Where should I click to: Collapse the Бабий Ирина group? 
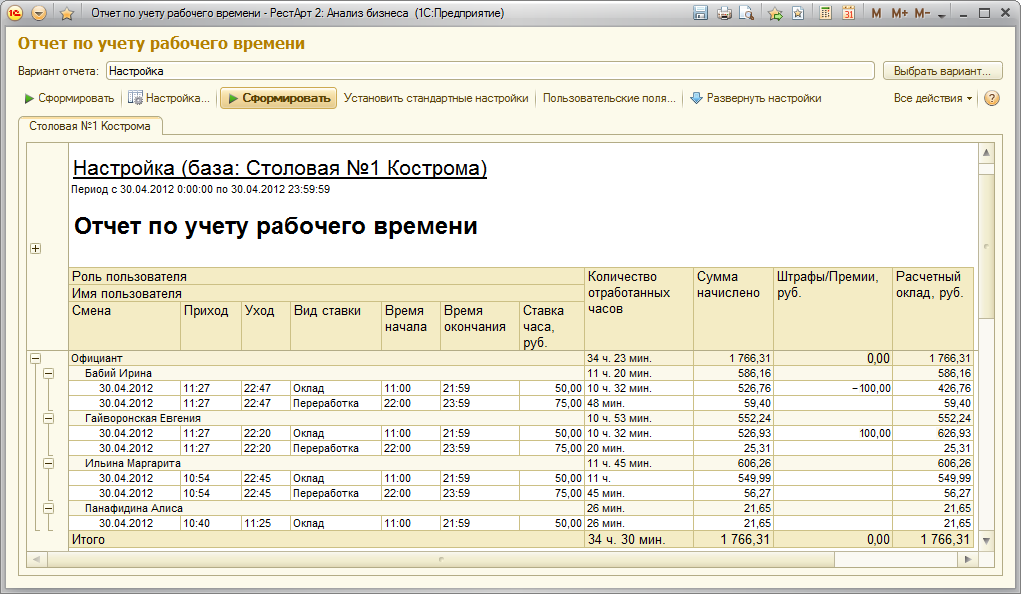(x=49, y=373)
